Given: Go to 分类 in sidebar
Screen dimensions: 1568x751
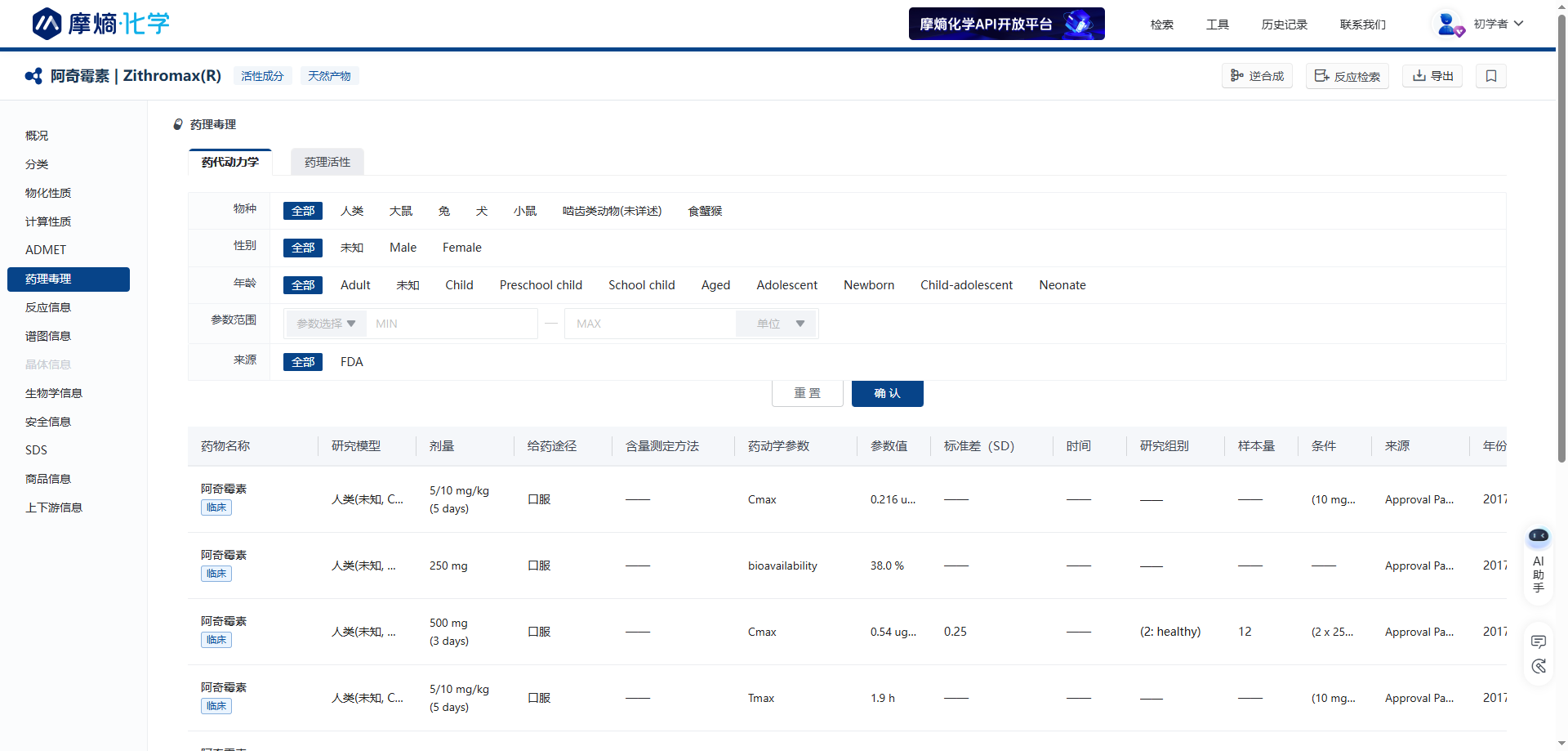Looking at the screenshot, I should [x=37, y=164].
